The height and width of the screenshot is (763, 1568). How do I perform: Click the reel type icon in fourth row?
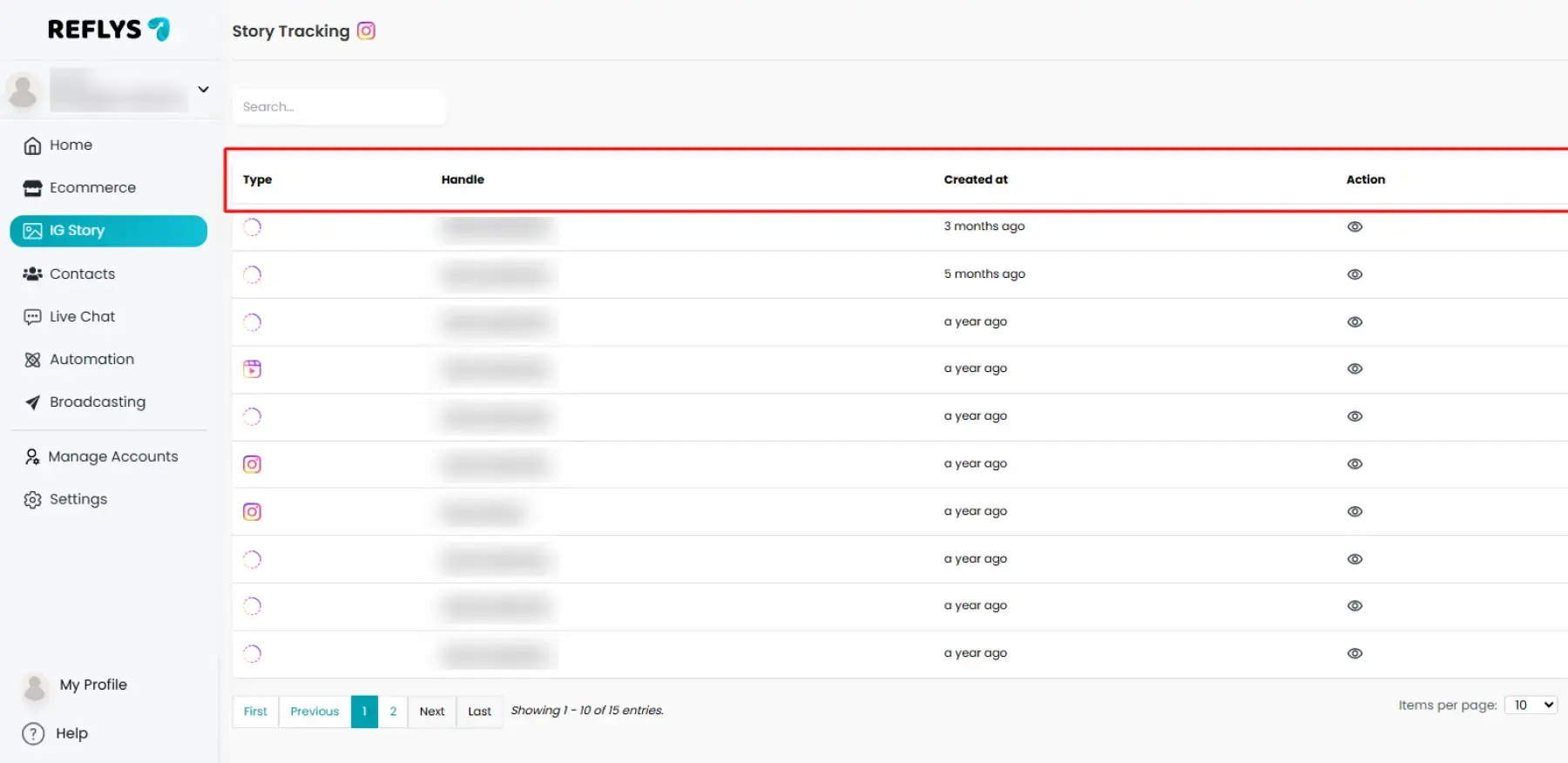[x=252, y=369]
